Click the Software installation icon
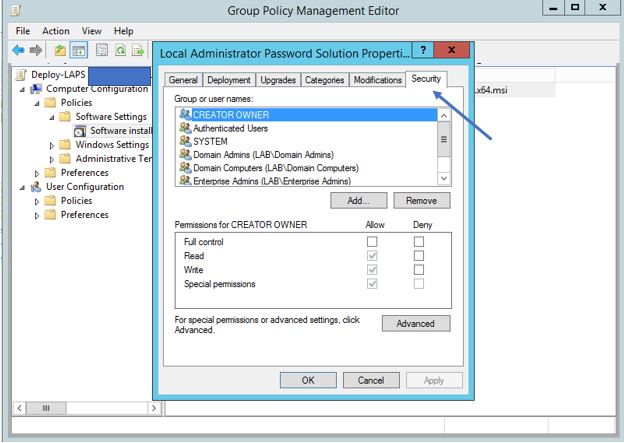Image resolution: width=624 pixels, height=443 pixels. (80, 131)
